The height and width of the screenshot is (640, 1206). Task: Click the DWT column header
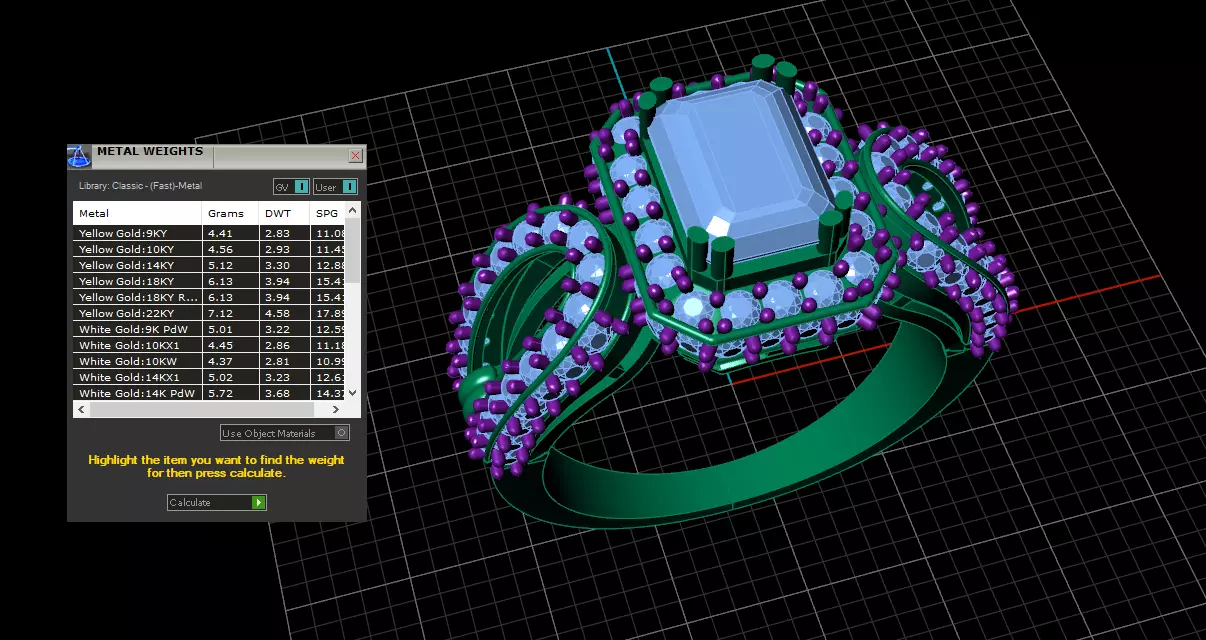click(284, 213)
